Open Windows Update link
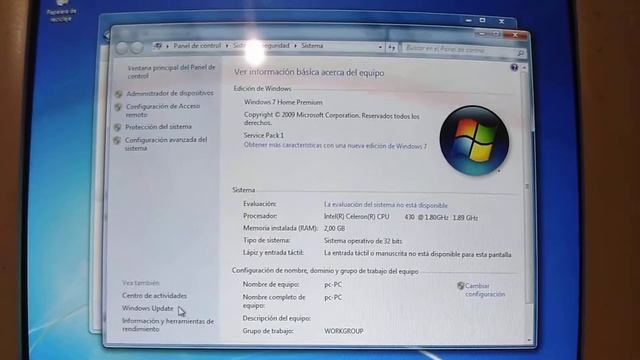Viewport: 640px width, 360px height. pyautogui.click(x=148, y=308)
